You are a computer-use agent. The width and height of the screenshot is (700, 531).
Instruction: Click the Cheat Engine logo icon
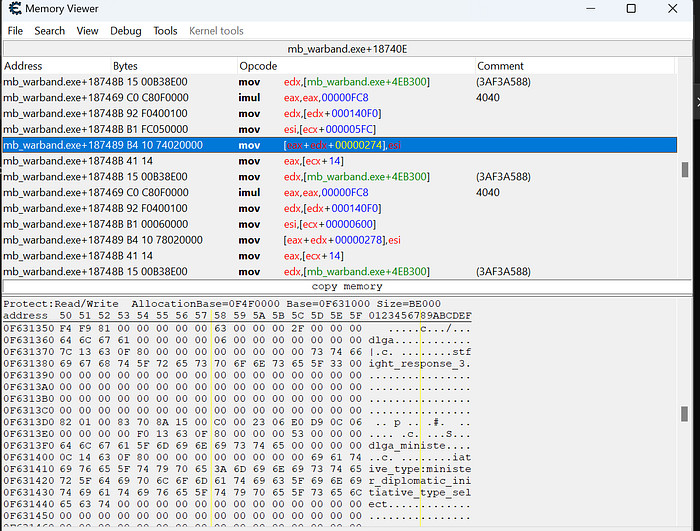(x=15, y=8)
